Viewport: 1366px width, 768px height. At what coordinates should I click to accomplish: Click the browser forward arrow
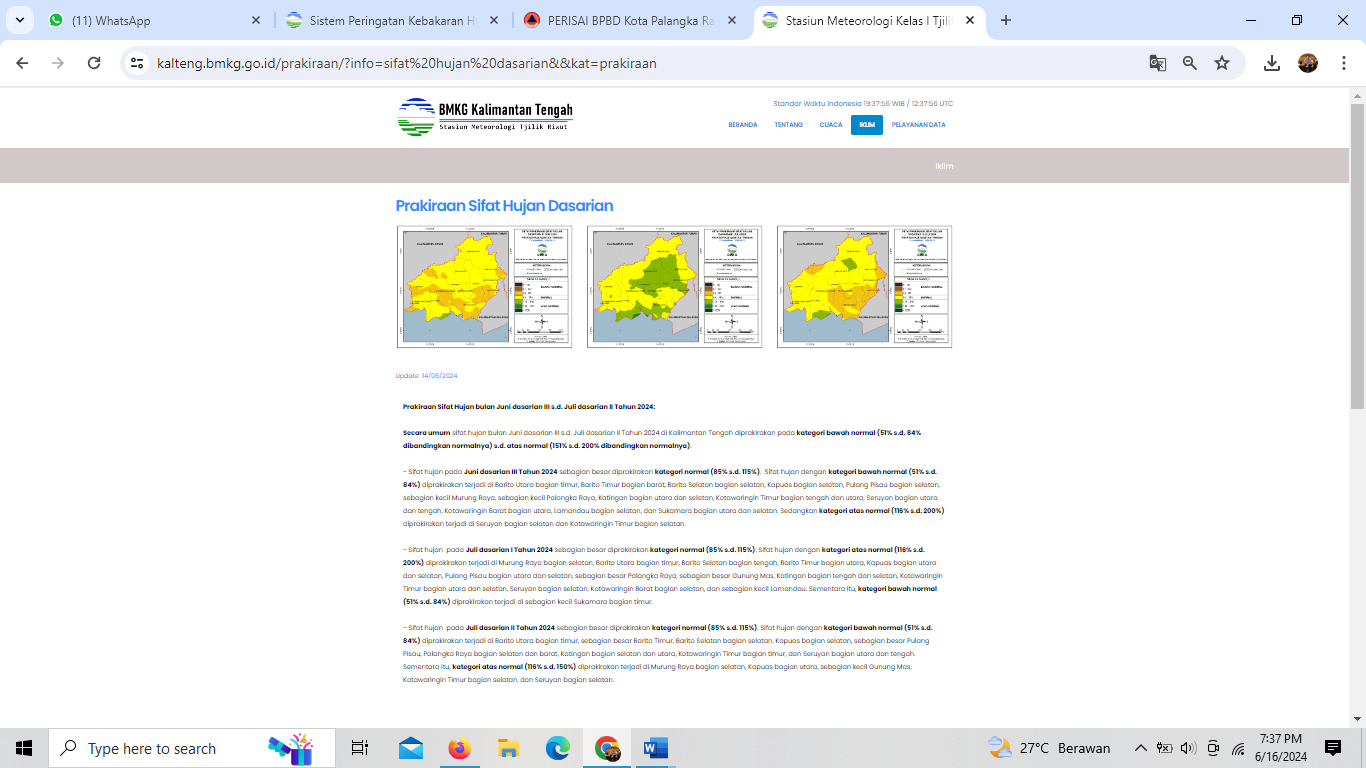(x=58, y=63)
